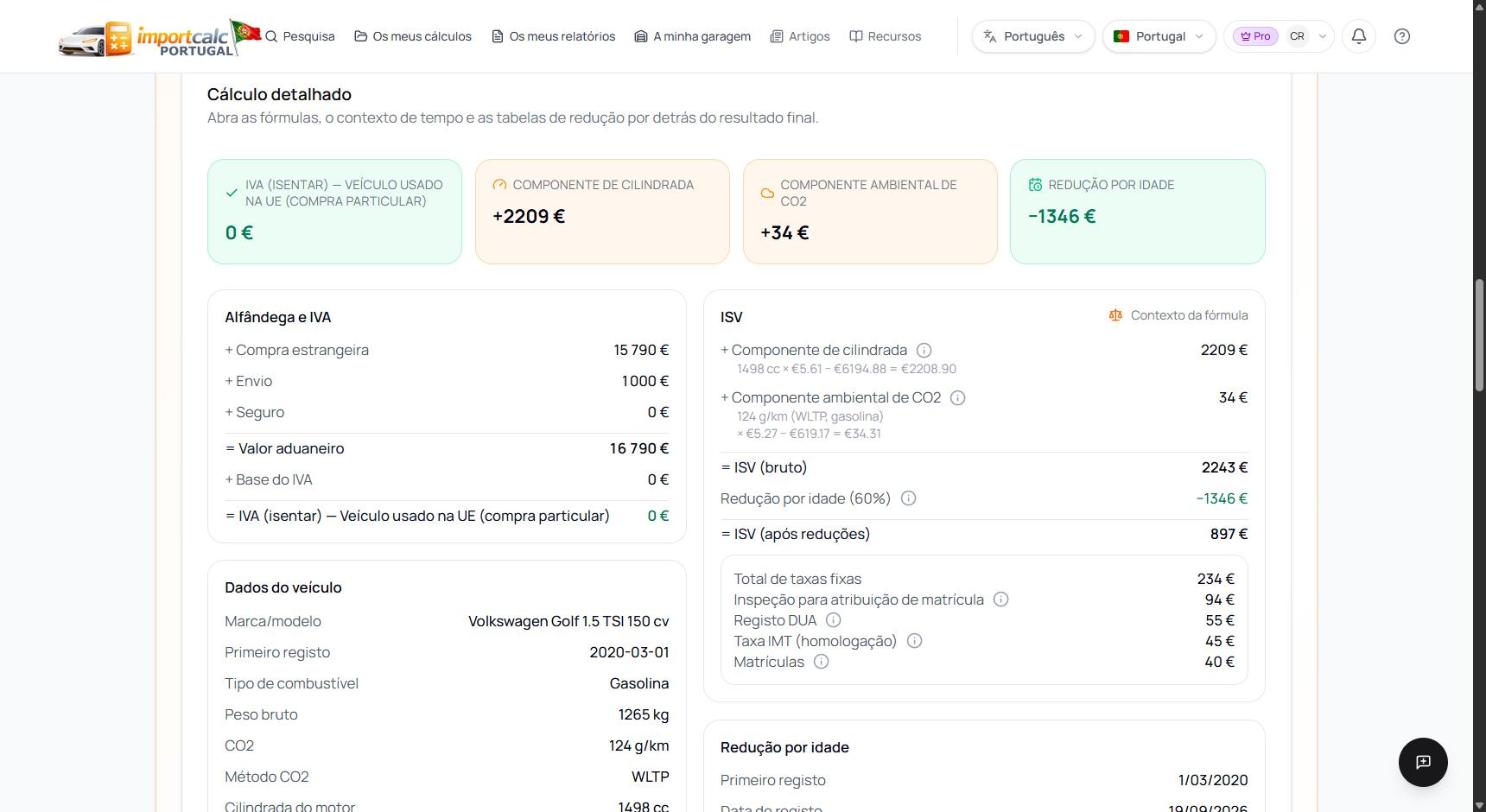Show info for Redução por idade (60%)
The height and width of the screenshot is (812, 1486).
point(908,498)
